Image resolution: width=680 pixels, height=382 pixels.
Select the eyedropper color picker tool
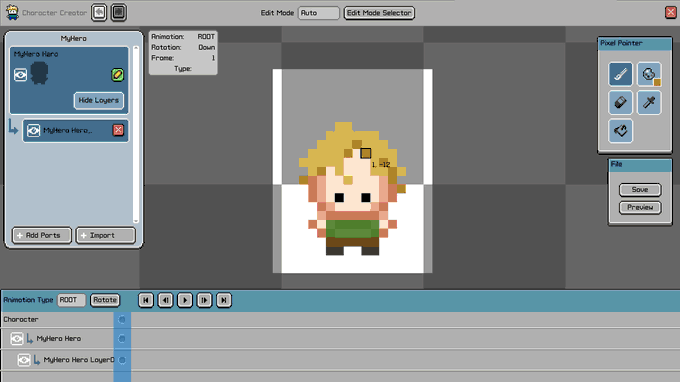[x=649, y=103]
